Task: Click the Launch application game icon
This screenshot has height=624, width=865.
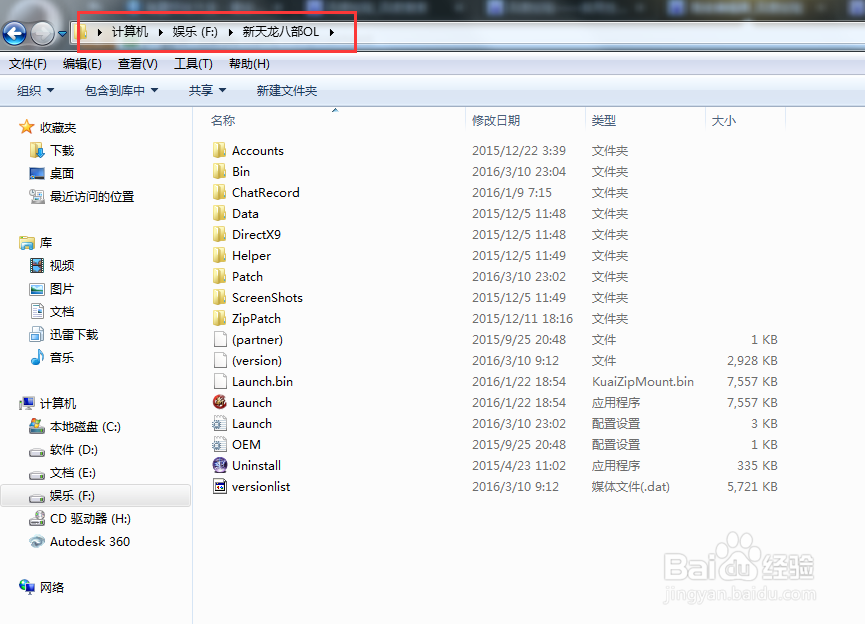Action: click(x=220, y=402)
